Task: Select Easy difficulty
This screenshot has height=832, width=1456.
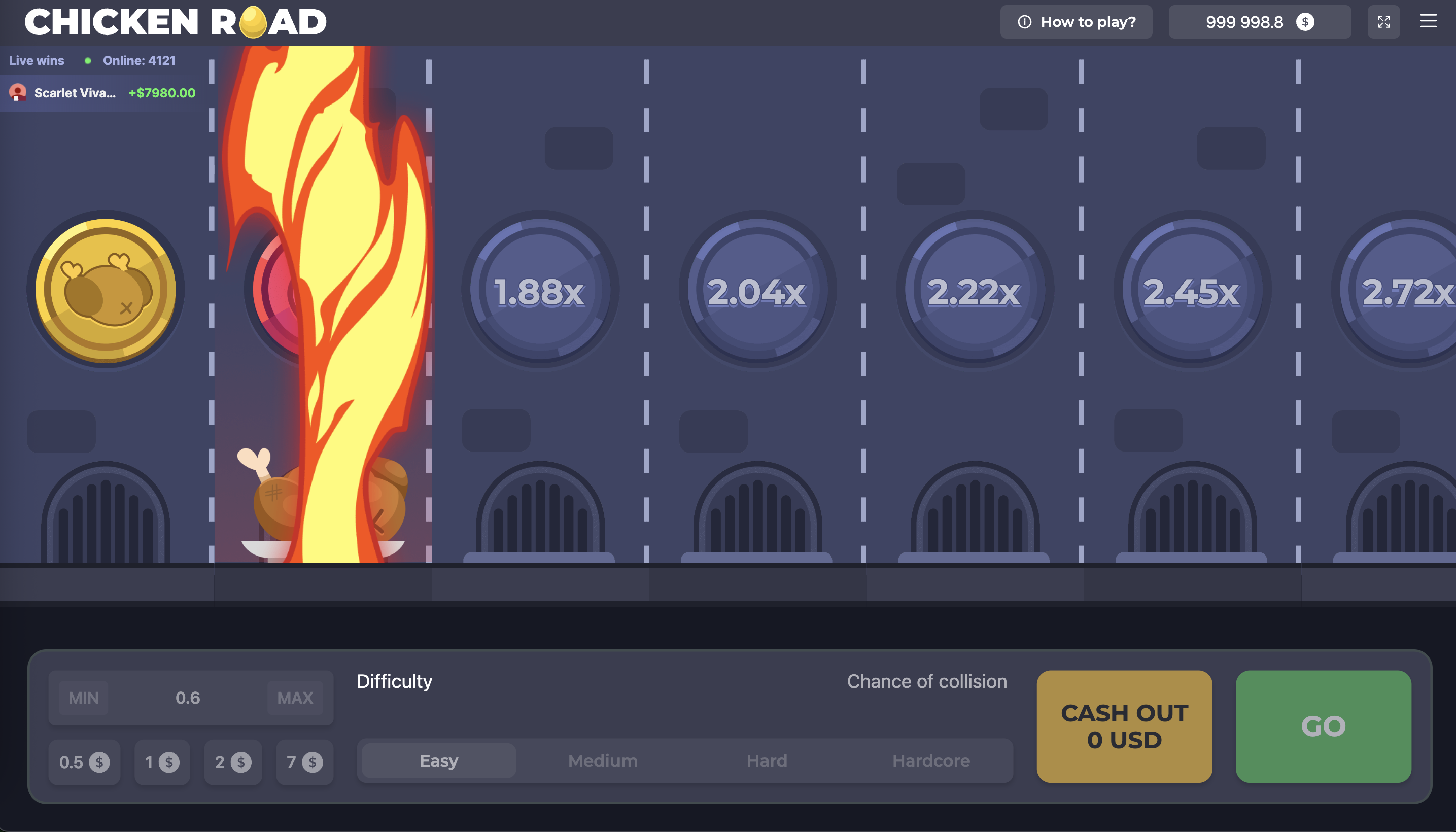Action: [439, 760]
